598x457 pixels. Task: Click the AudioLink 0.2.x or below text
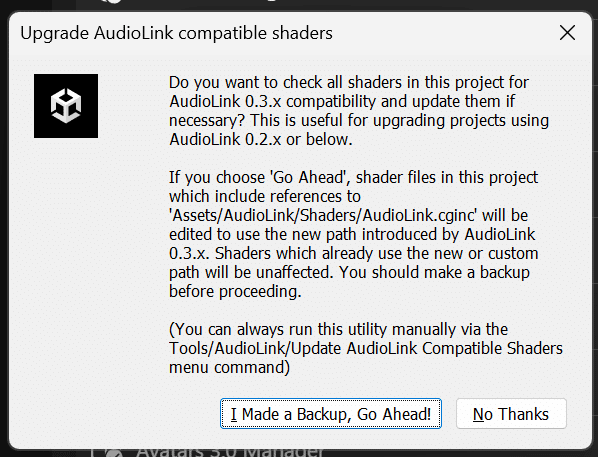pyautogui.click(x=260, y=140)
